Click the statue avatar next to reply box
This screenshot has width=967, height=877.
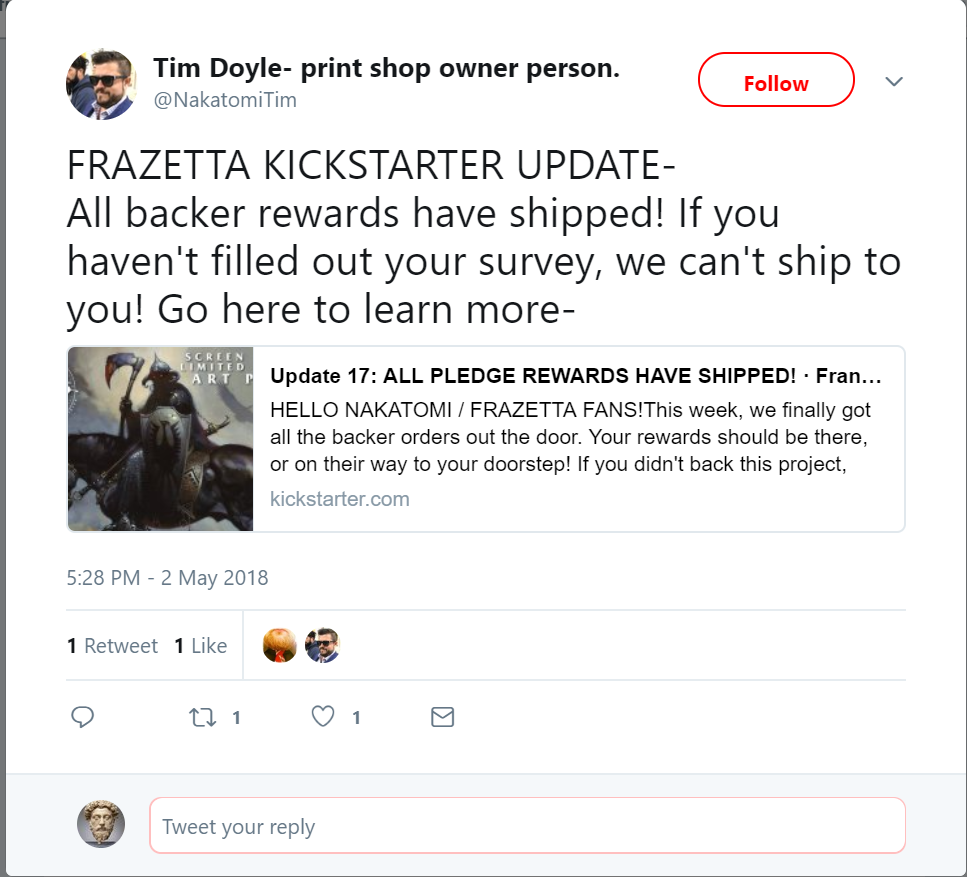[101, 824]
